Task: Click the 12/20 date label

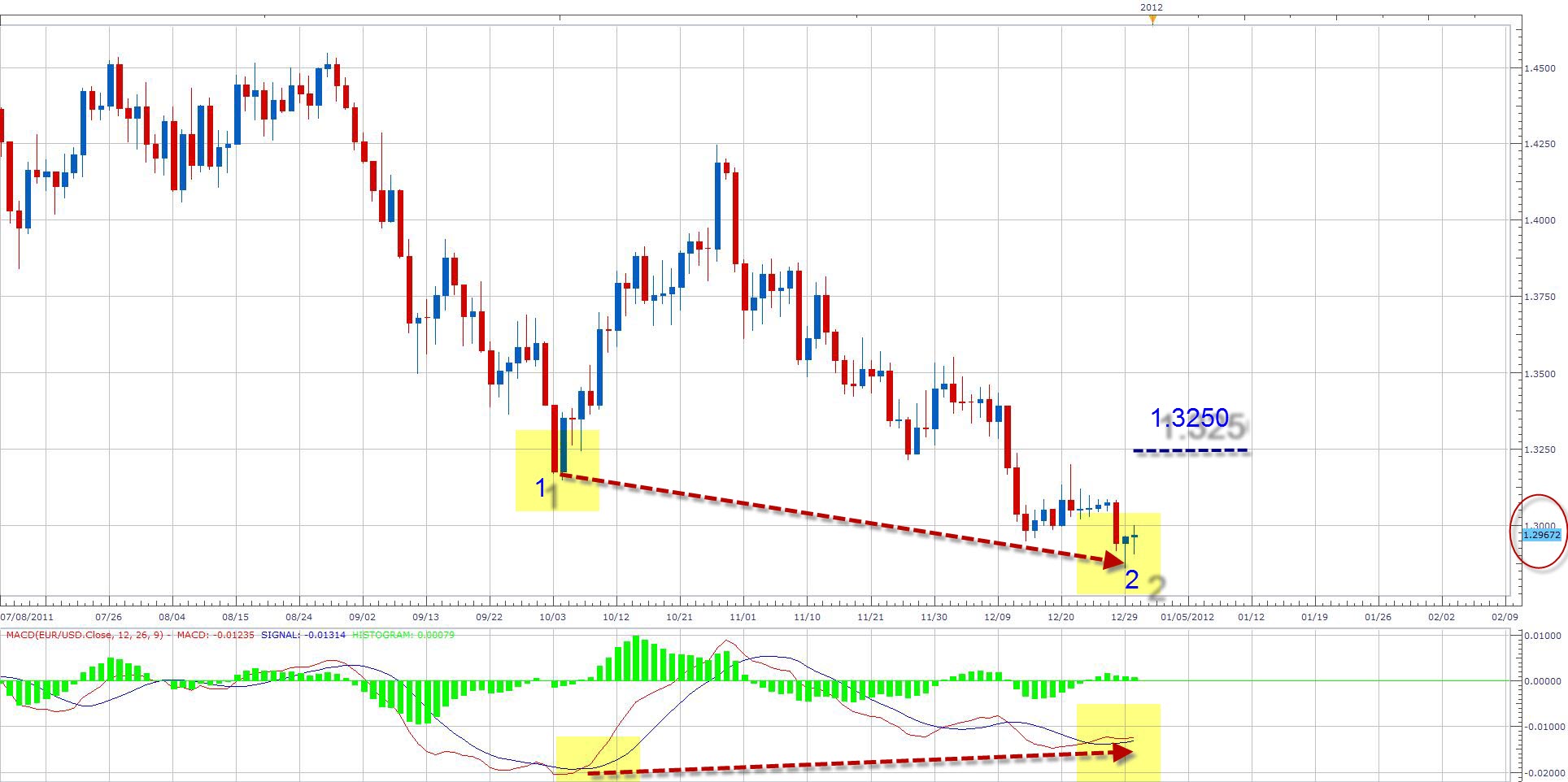Action: tap(1061, 617)
